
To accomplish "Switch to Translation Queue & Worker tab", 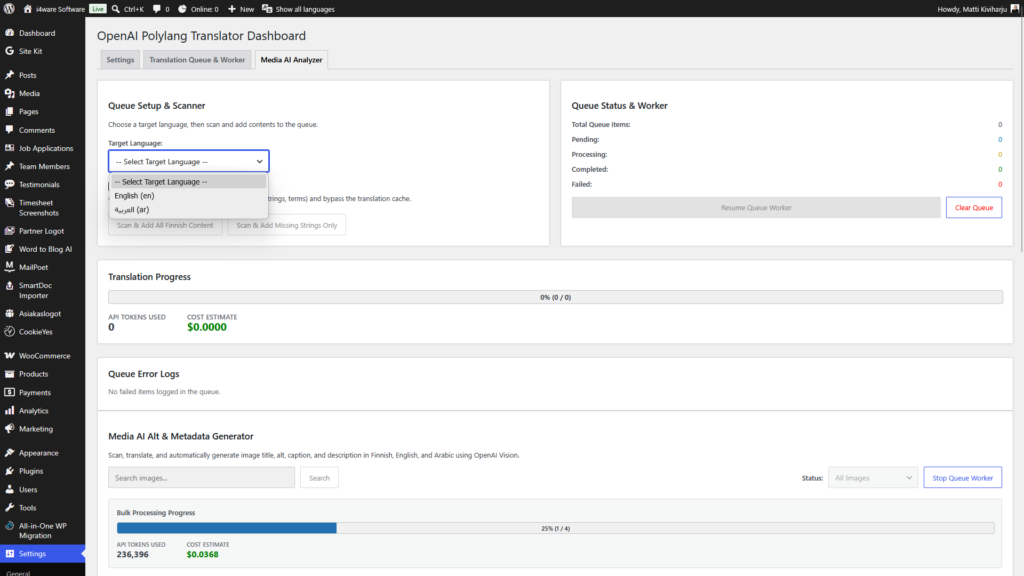I will tap(197, 59).
